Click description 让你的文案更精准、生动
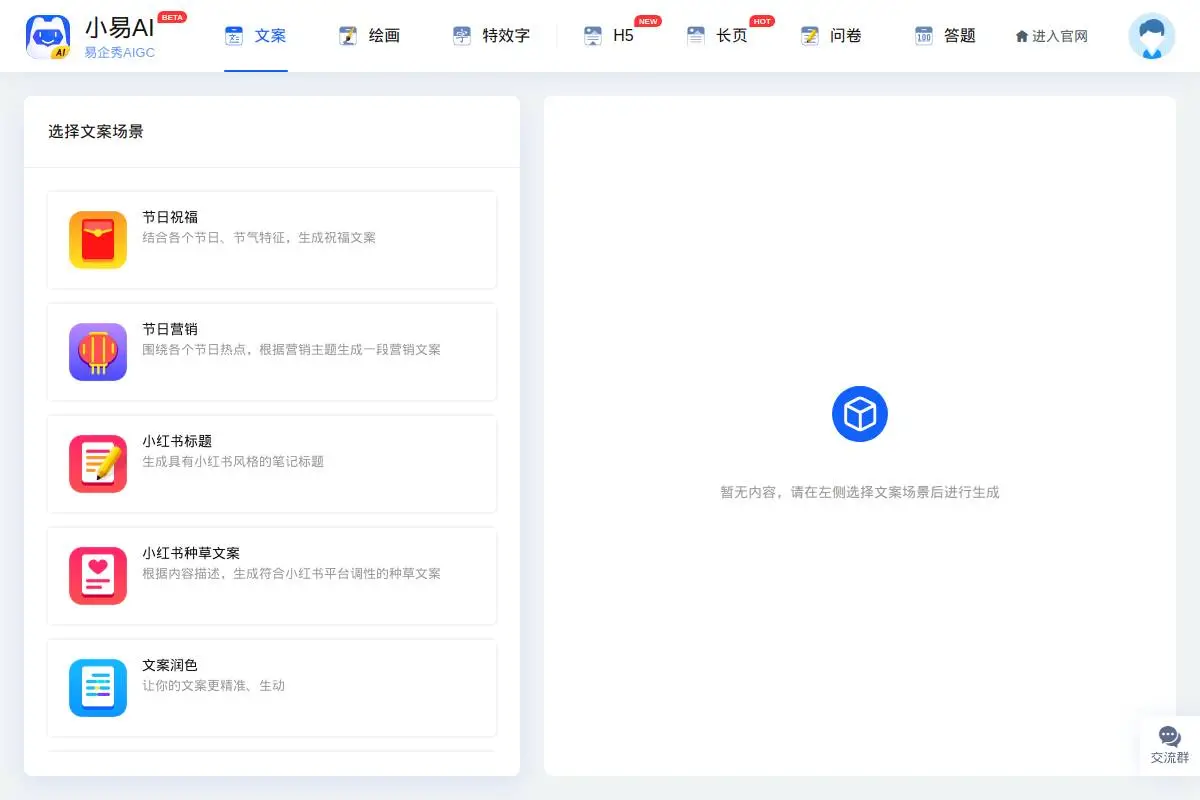The image size is (1200, 800). coord(214,686)
